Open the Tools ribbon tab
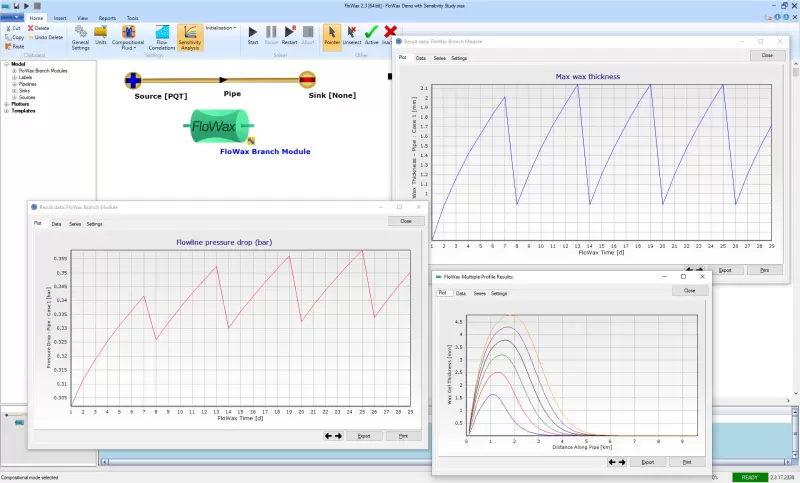The width and height of the screenshot is (800, 483). (133, 18)
